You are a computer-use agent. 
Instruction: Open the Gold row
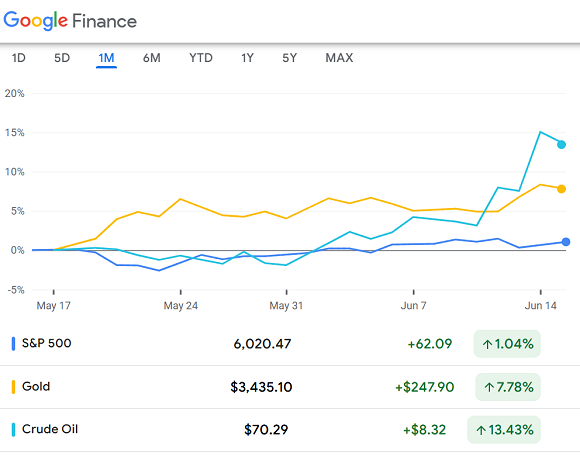click(290, 387)
